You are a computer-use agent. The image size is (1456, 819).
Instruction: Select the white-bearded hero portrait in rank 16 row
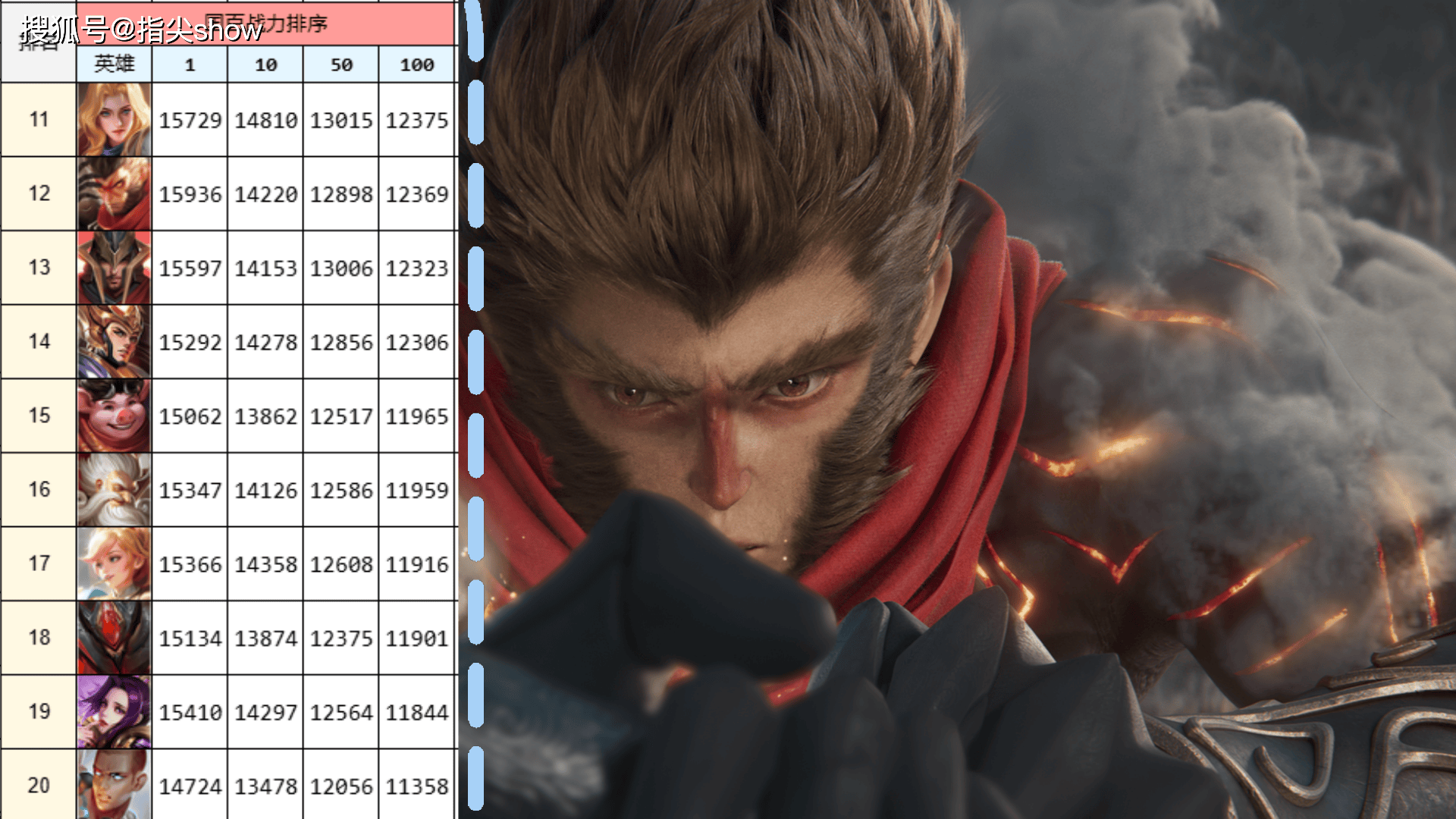[x=115, y=490]
